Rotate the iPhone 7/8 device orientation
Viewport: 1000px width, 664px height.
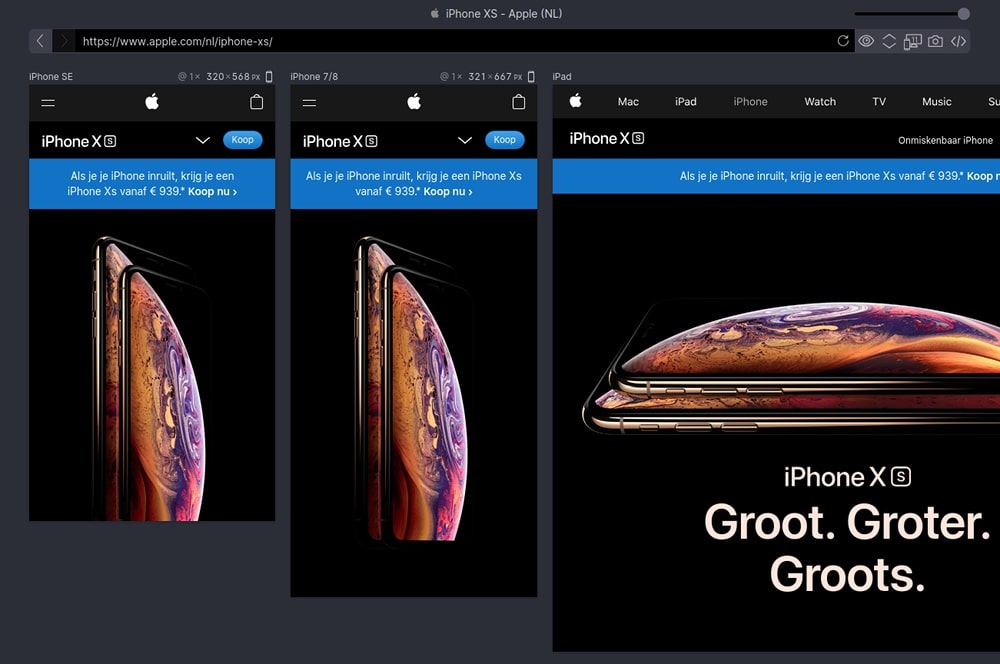[531, 77]
